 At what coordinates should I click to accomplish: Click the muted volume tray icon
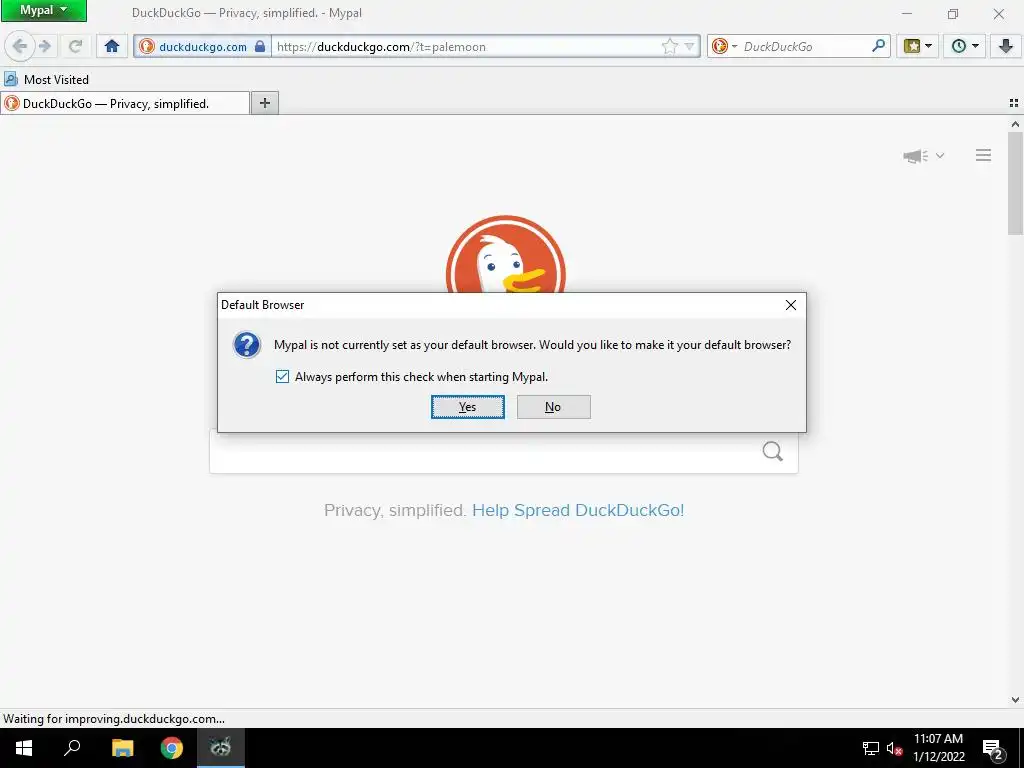(894, 748)
